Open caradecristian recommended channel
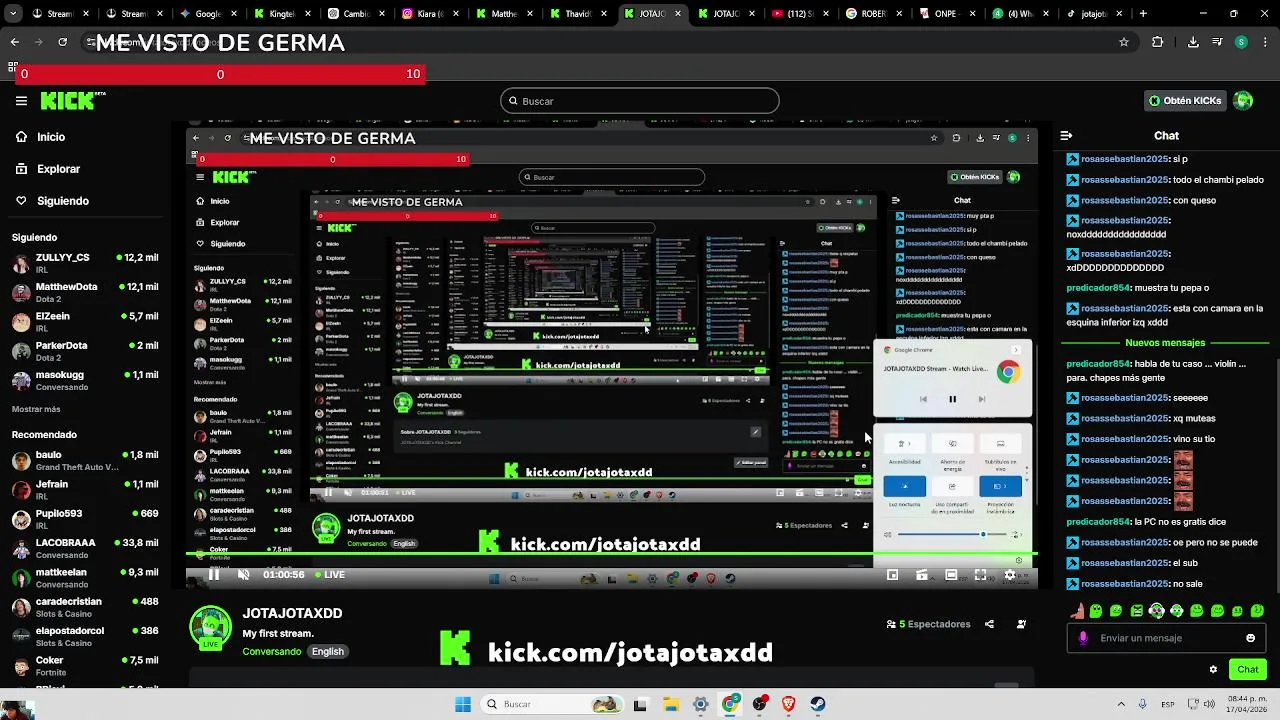 85,607
